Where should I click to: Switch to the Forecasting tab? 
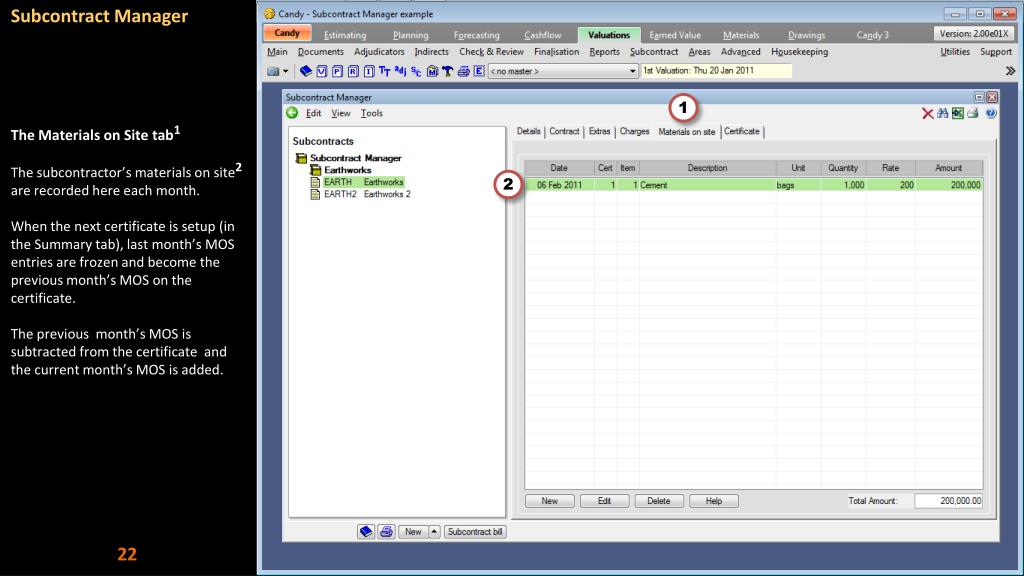click(477, 35)
